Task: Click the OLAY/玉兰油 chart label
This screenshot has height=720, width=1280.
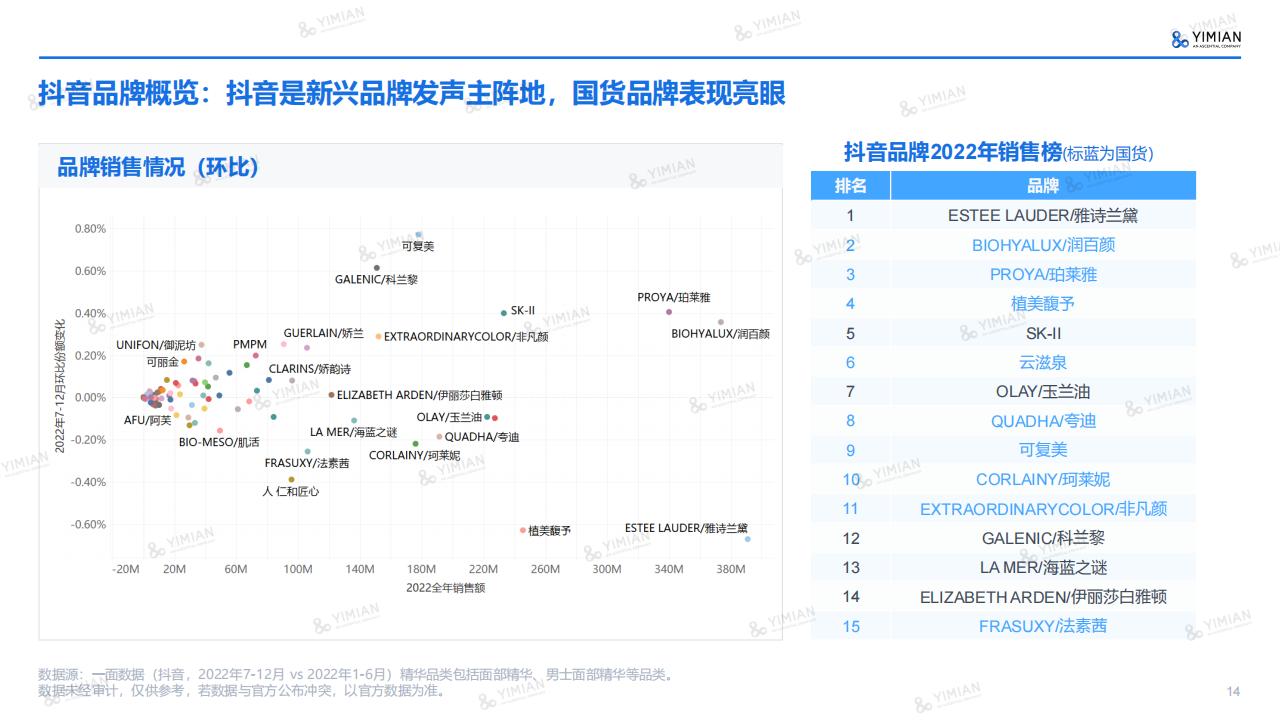Action: (449, 417)
